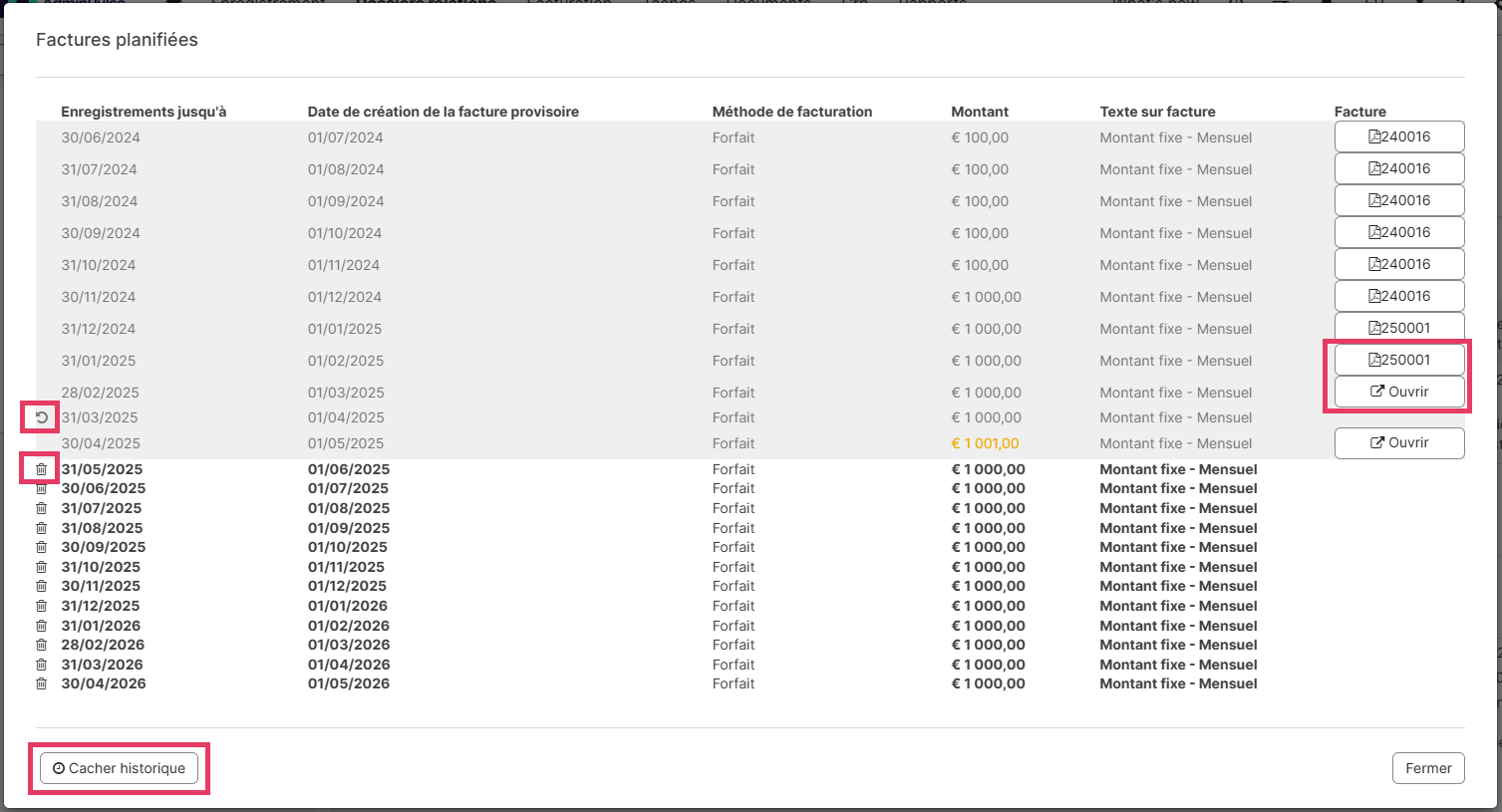1502x812 pixels.
Task: Close the dialog using Fermer
Action: point(1427,768)
